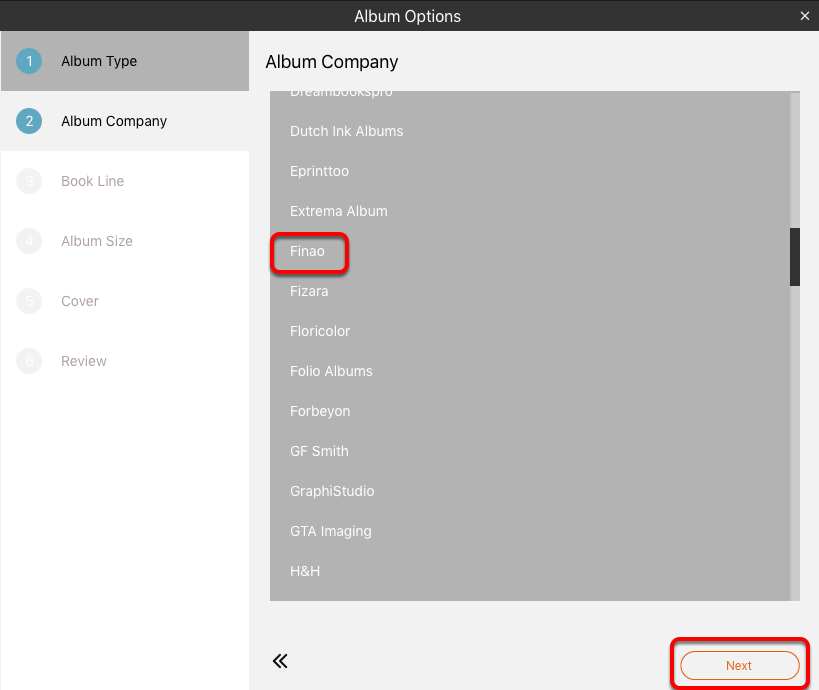The width and height of the screenshot is (819, 690).
Task: Click the company list scrollbar thumb
Action: [x=794, y=256]
